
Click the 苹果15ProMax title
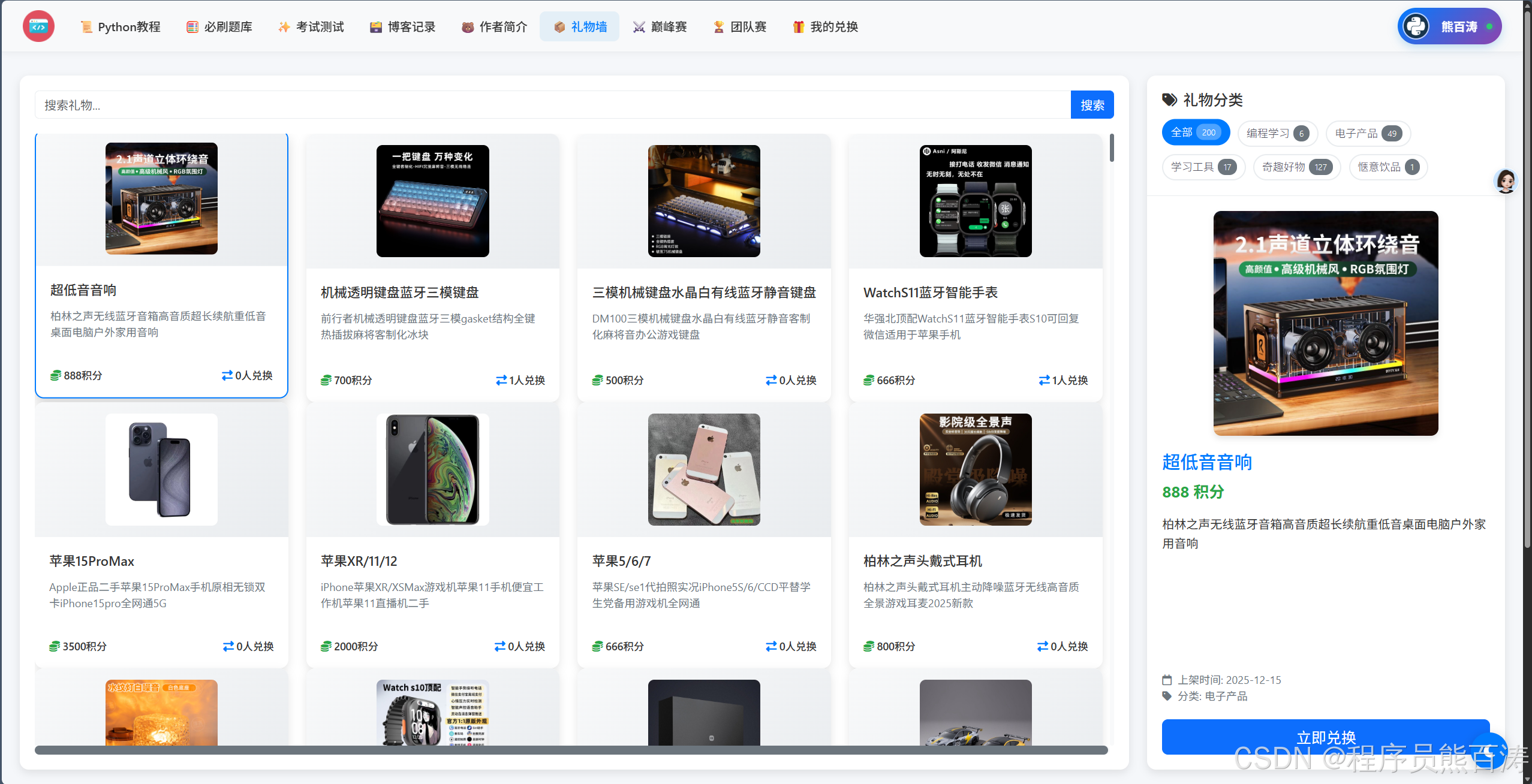point(92,561)
